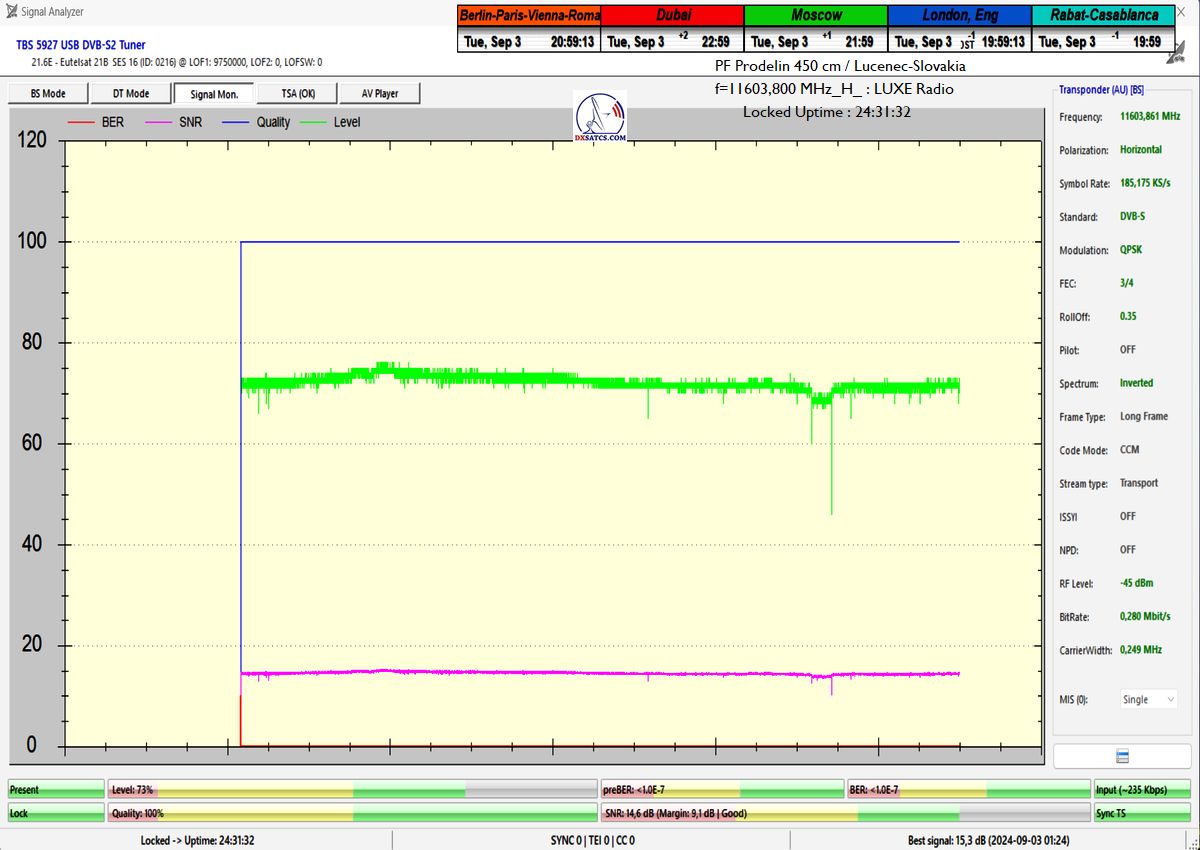
Task: Open the MIS Single dropdown
Action: click(x=1146, y=700)
